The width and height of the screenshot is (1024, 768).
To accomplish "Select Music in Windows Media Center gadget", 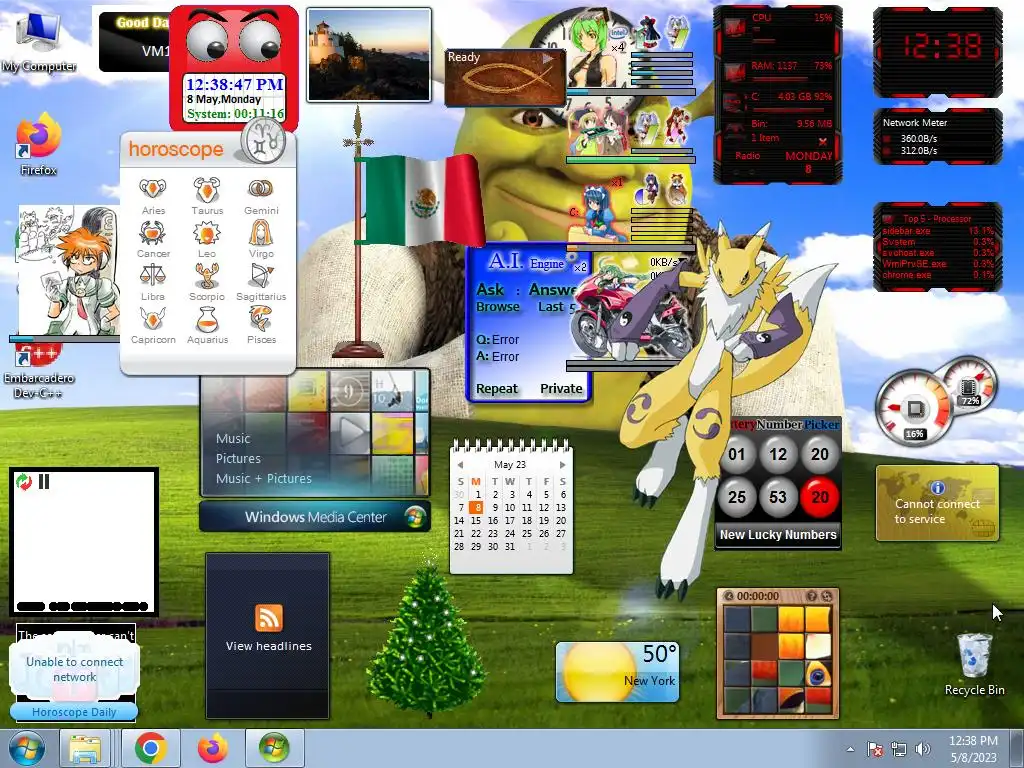I will 233,439.
